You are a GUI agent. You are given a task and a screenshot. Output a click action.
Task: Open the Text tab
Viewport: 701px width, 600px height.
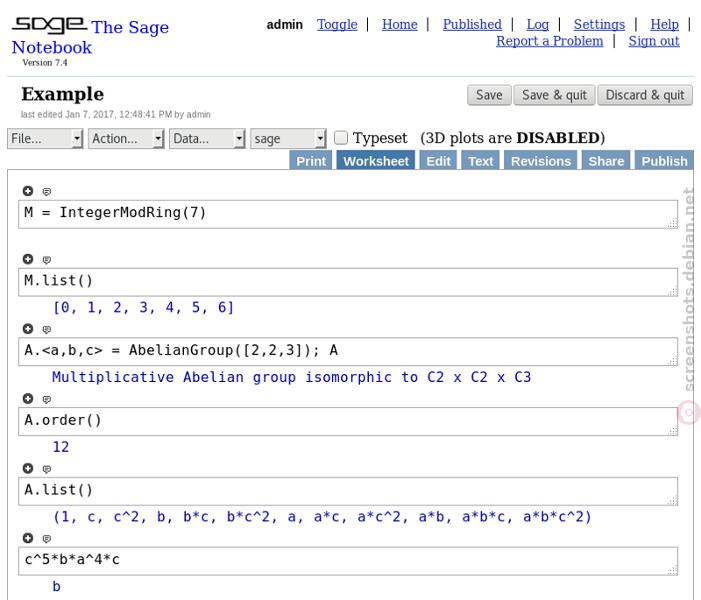pos(481,161)
